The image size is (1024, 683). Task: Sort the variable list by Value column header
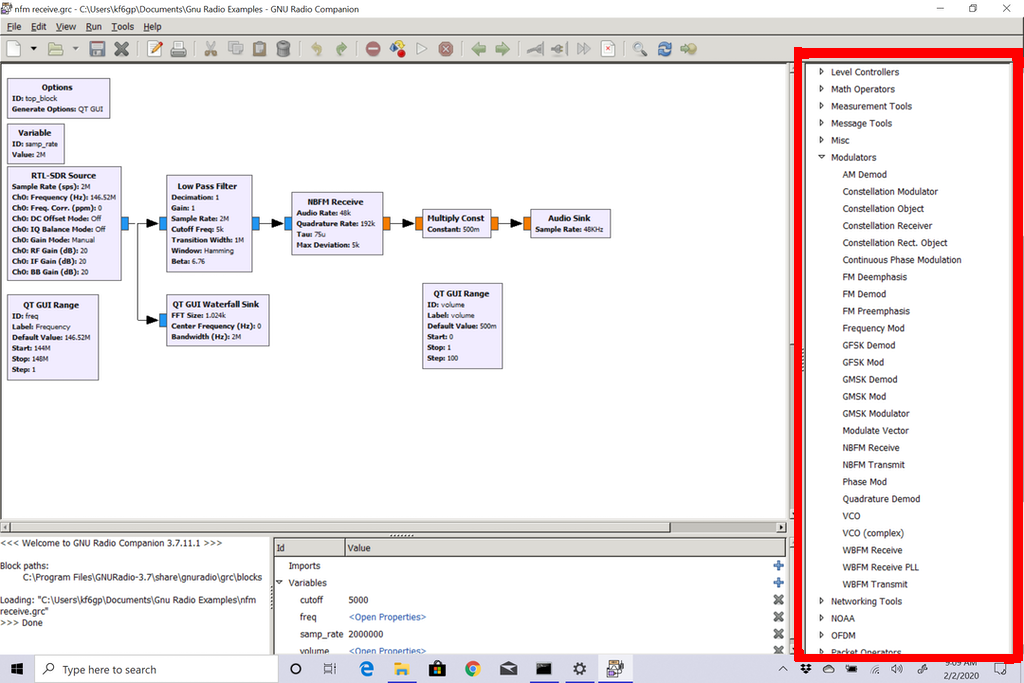click(x=565, y=548)
